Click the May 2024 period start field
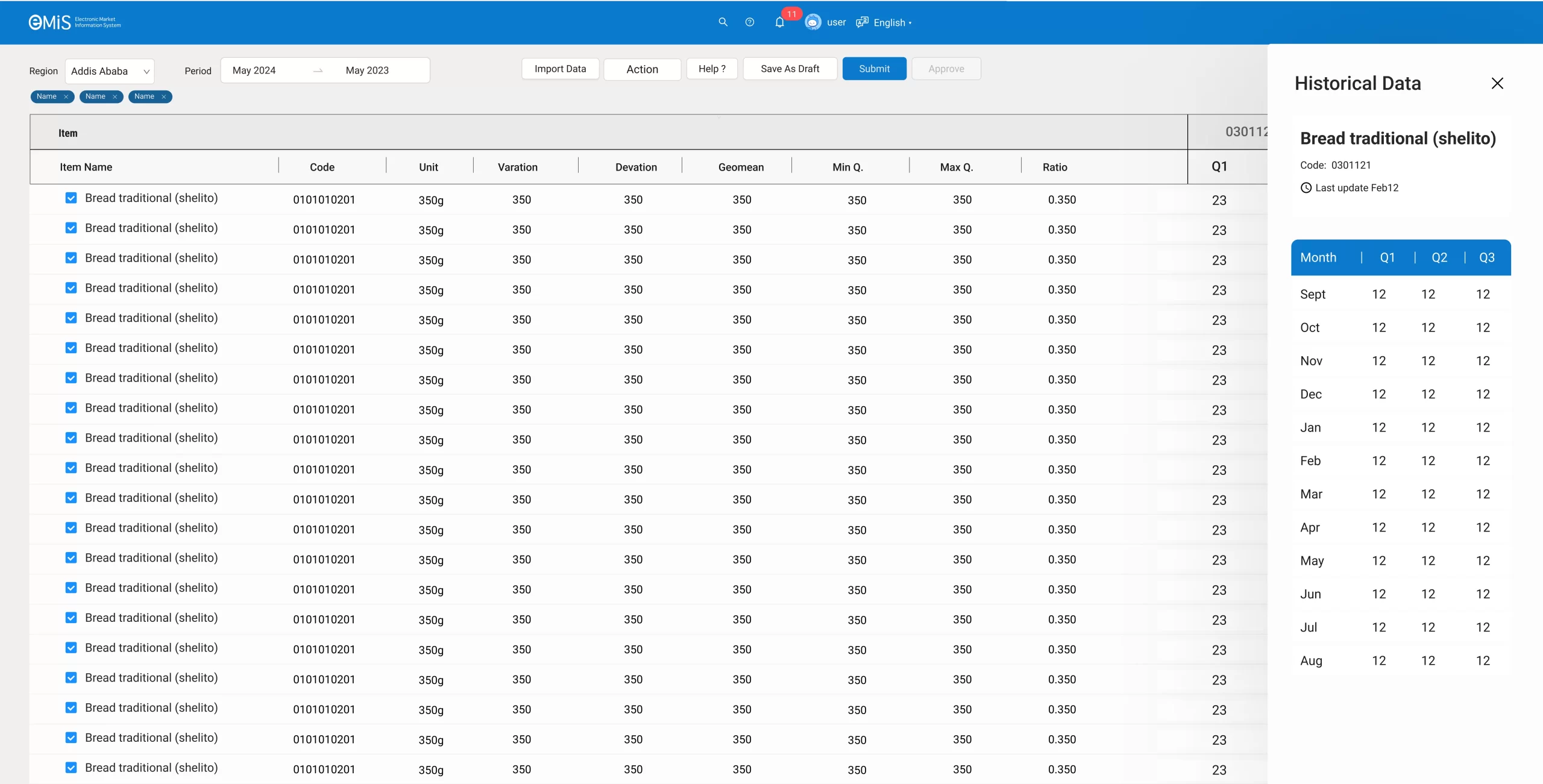Viewport: 1543px width, 784px height. click(254, 71)
